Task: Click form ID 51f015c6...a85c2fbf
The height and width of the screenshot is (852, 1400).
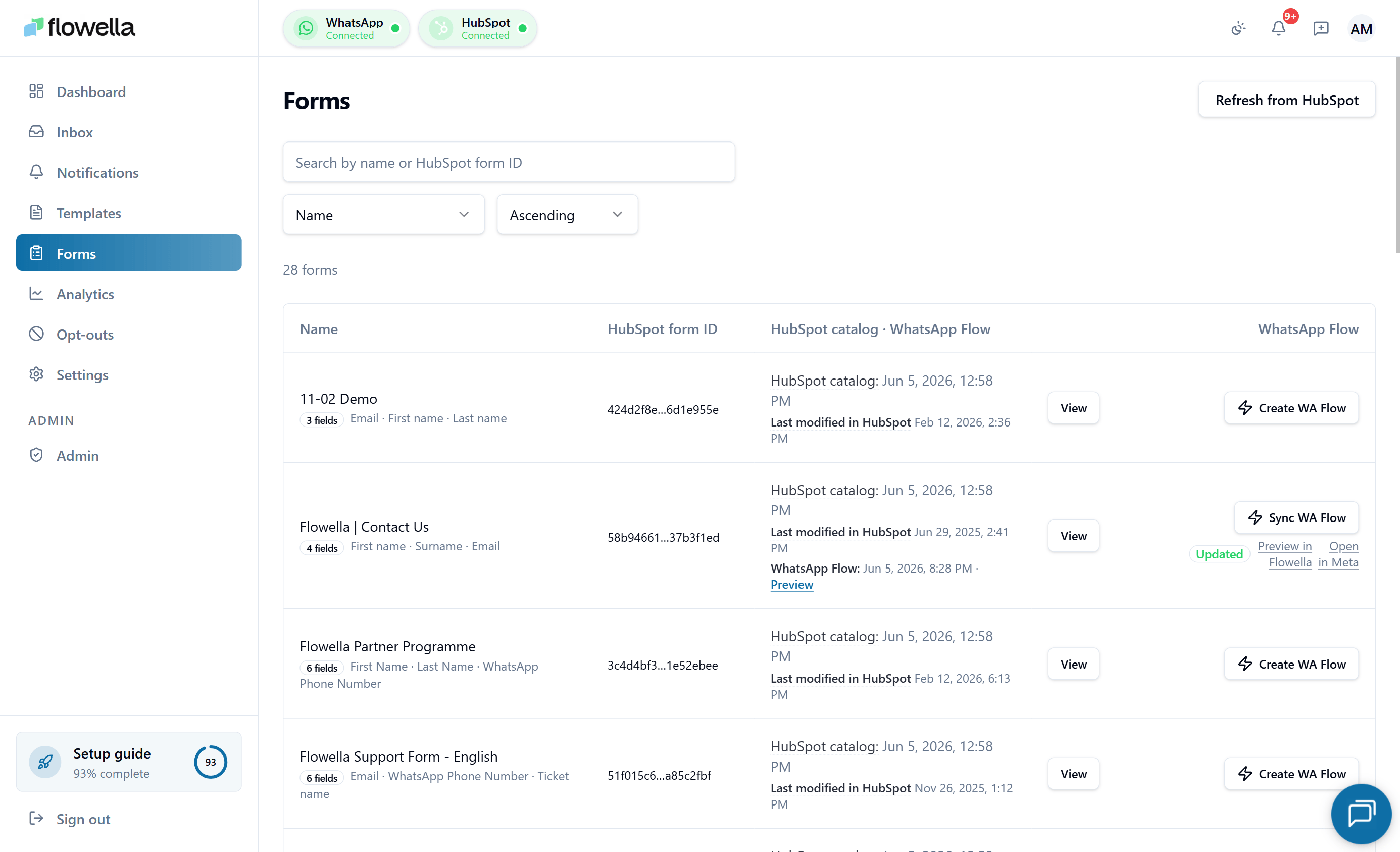Action: click(659, 775)
